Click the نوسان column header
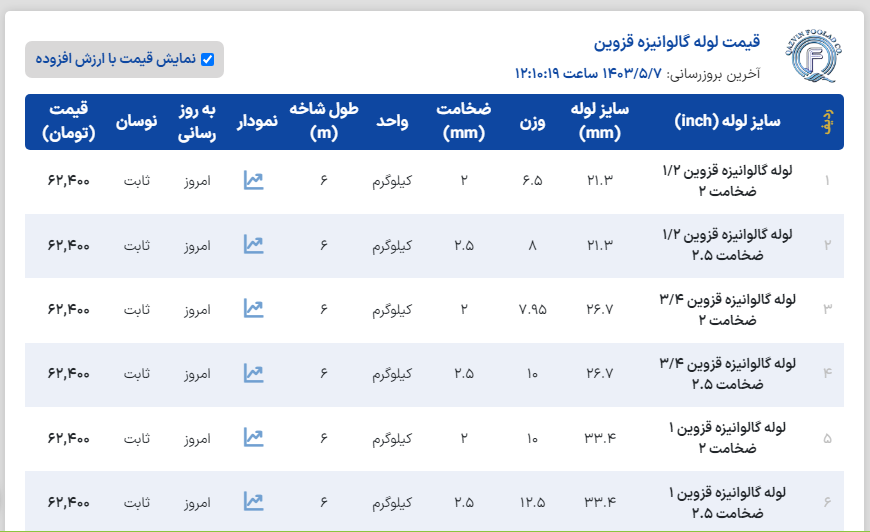Screen dimensions: 870x532 (138, 121)
